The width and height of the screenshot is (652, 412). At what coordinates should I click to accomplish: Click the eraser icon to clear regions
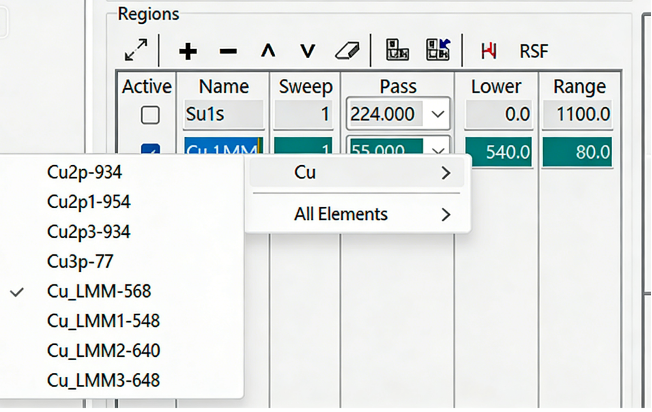347,51
